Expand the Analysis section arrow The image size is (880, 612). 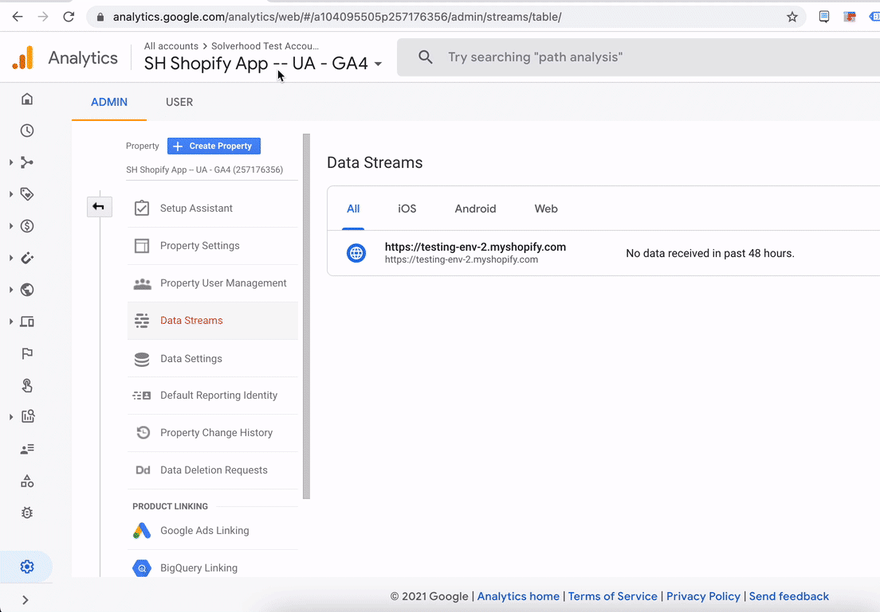coord(11,417)
